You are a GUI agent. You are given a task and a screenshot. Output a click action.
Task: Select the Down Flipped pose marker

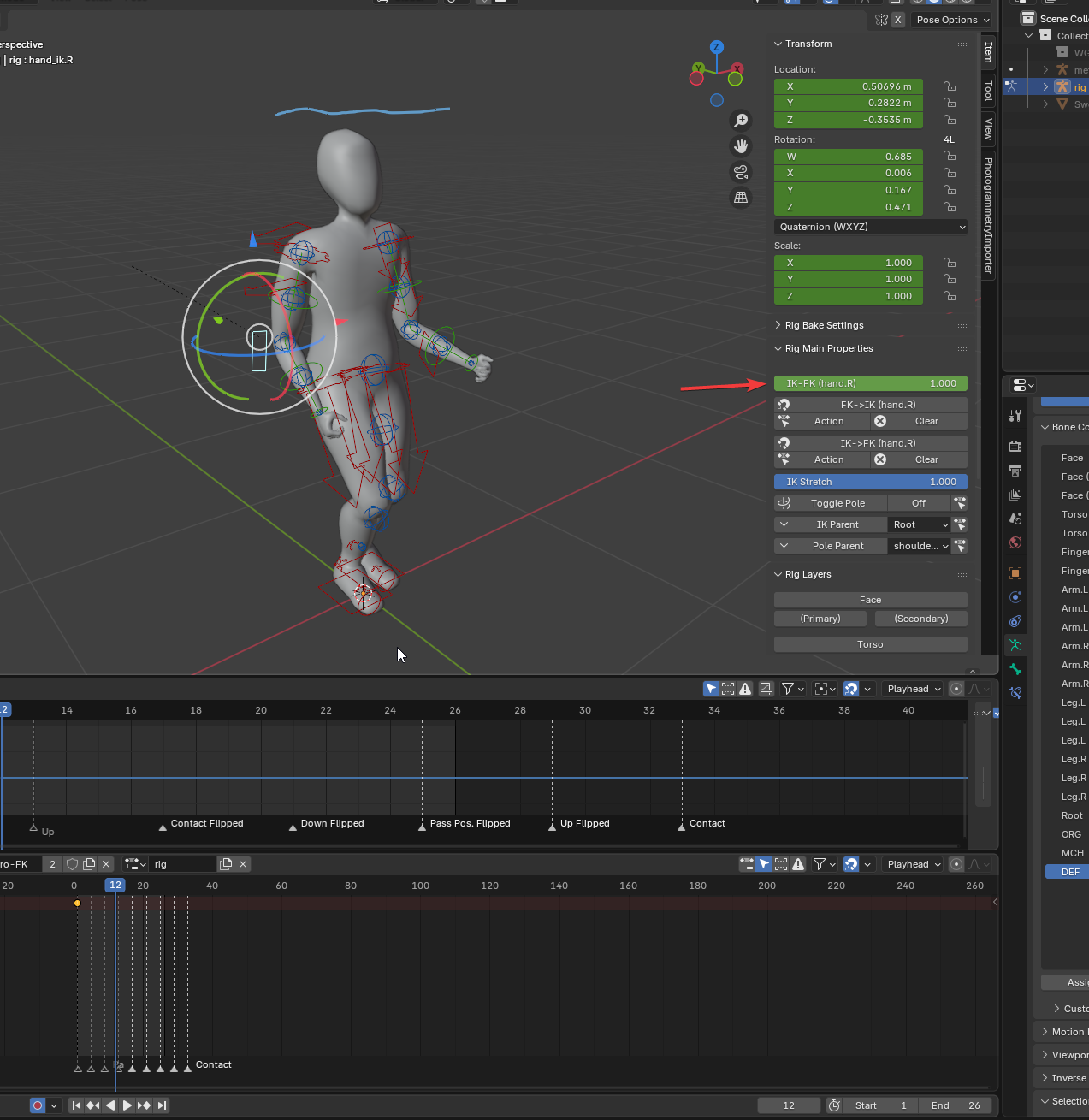tap(293, 827)
